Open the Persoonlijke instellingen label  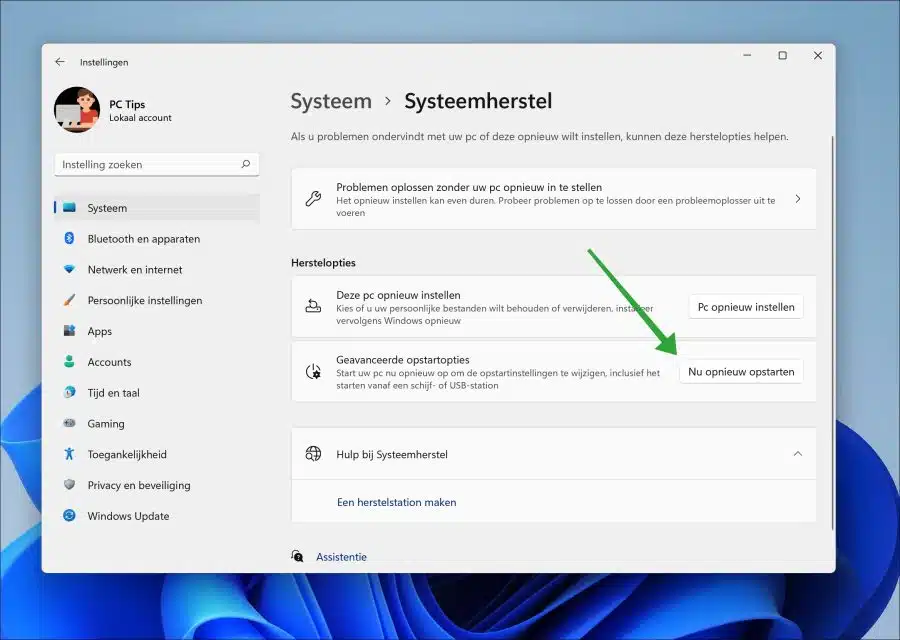(145, 300)
